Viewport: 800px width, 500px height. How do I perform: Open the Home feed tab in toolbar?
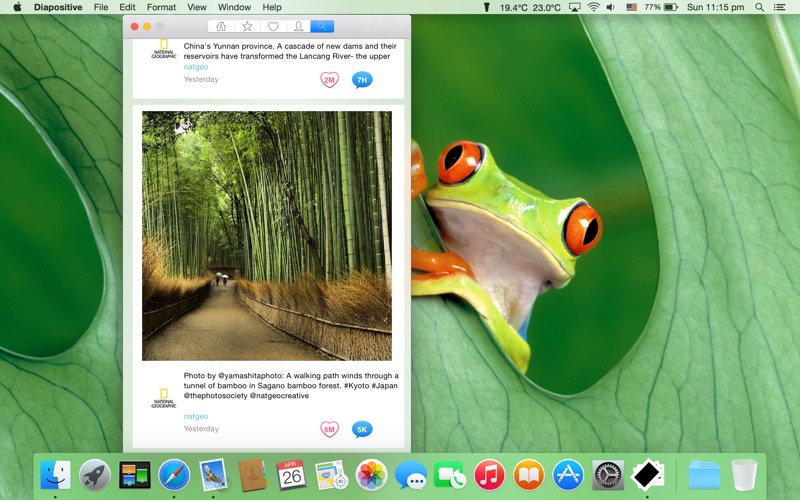pos(221,26)
